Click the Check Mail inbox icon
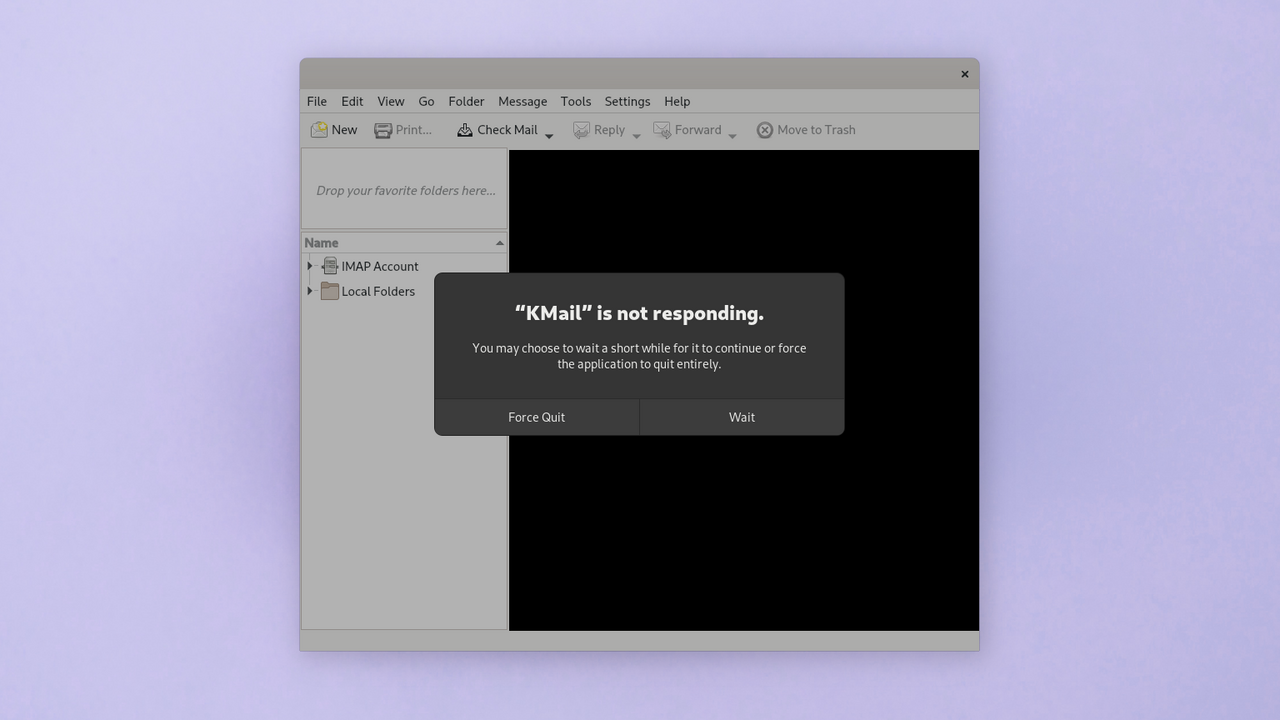This screenshot has width=1280, height=720. click(x=465, y=130)
